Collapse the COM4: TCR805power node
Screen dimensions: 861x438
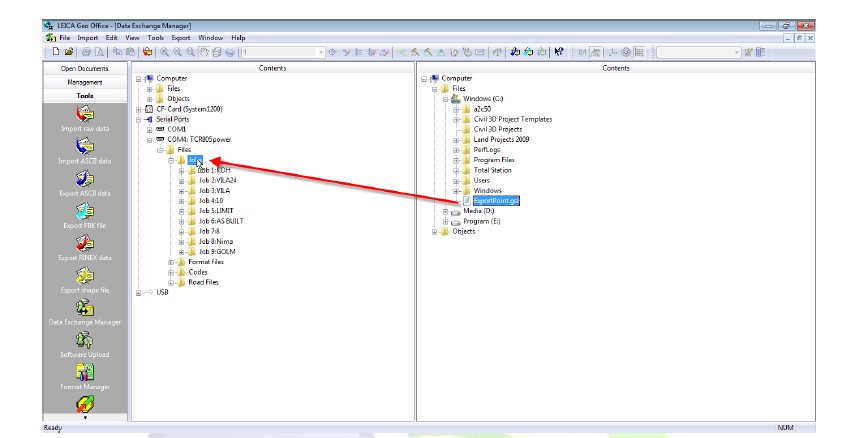pyautogui.click(x=149, y=140)
